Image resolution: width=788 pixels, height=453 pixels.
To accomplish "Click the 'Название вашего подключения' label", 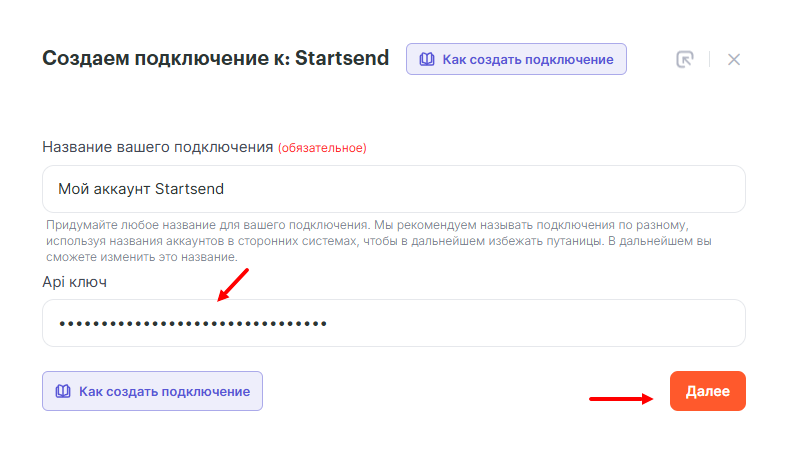I will [158, 147].
